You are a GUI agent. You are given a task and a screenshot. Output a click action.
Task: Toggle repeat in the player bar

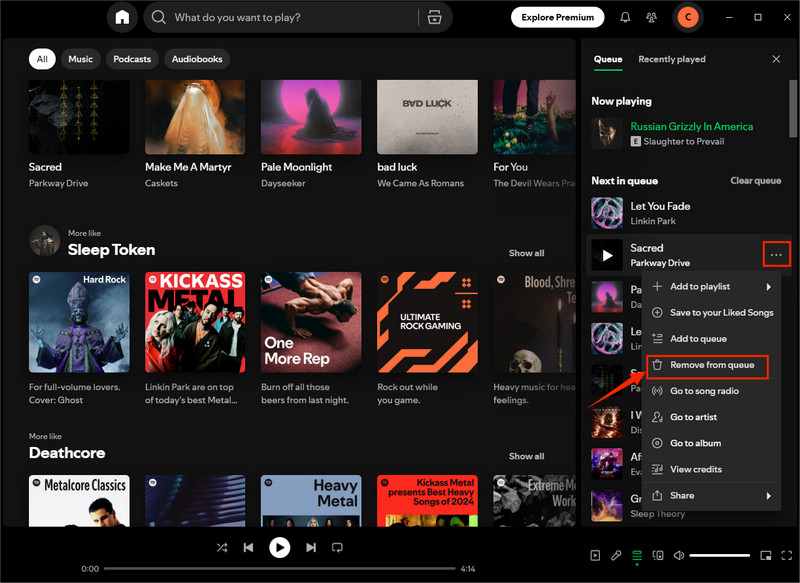(x=337, y=547)
